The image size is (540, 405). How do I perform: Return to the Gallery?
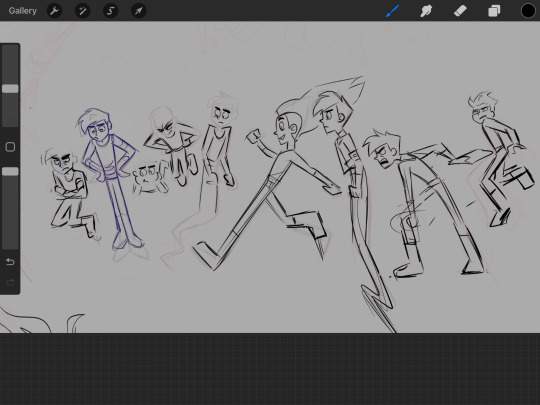click(x=23, y=11)
